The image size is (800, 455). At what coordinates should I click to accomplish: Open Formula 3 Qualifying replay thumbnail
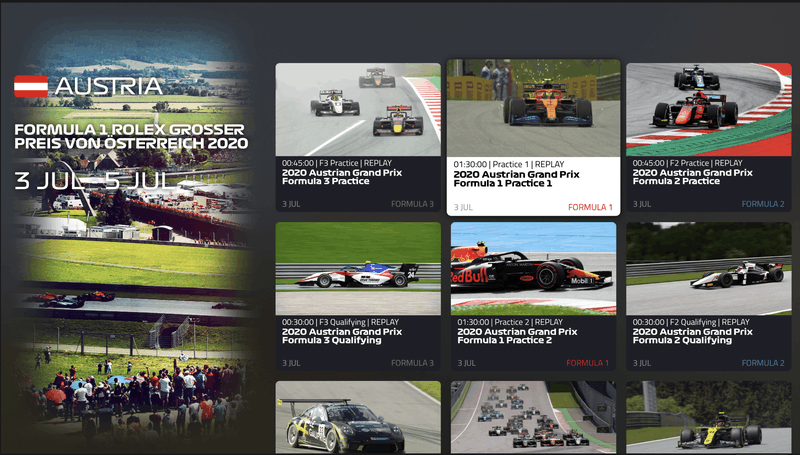358,269
